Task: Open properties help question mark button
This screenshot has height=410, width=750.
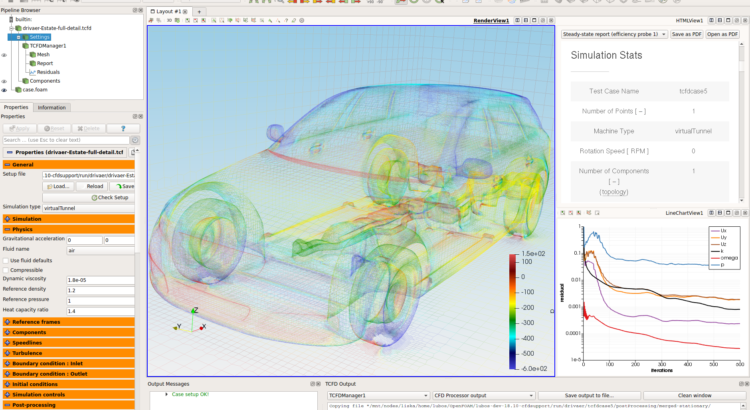Action: [x=123, y=129]
